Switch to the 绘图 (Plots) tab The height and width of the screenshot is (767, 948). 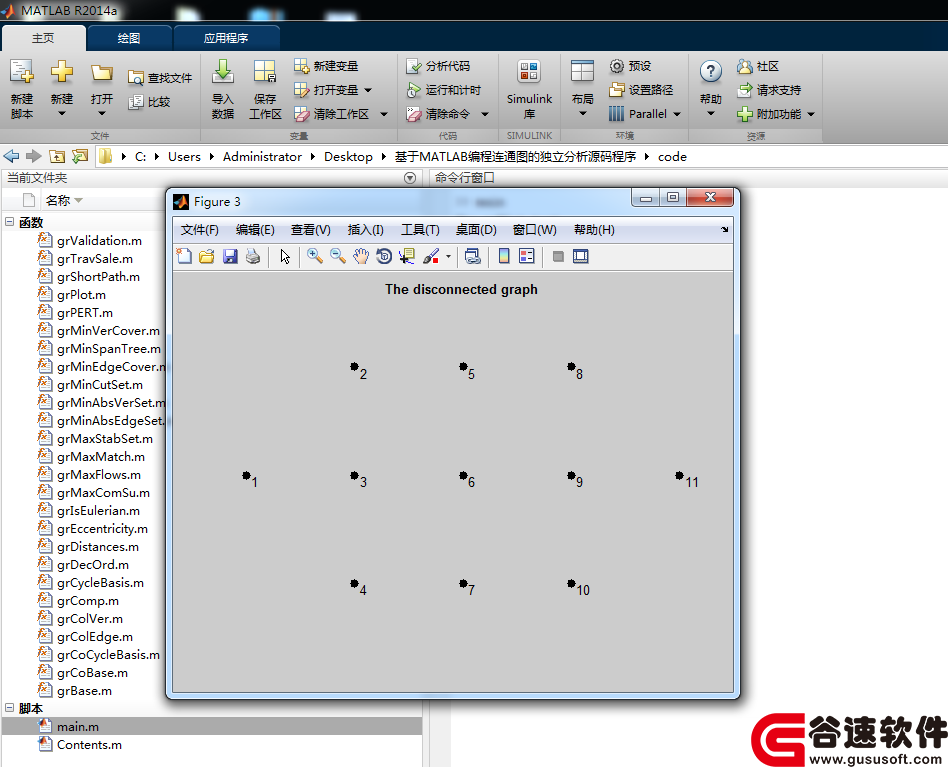tap(129, 38)
